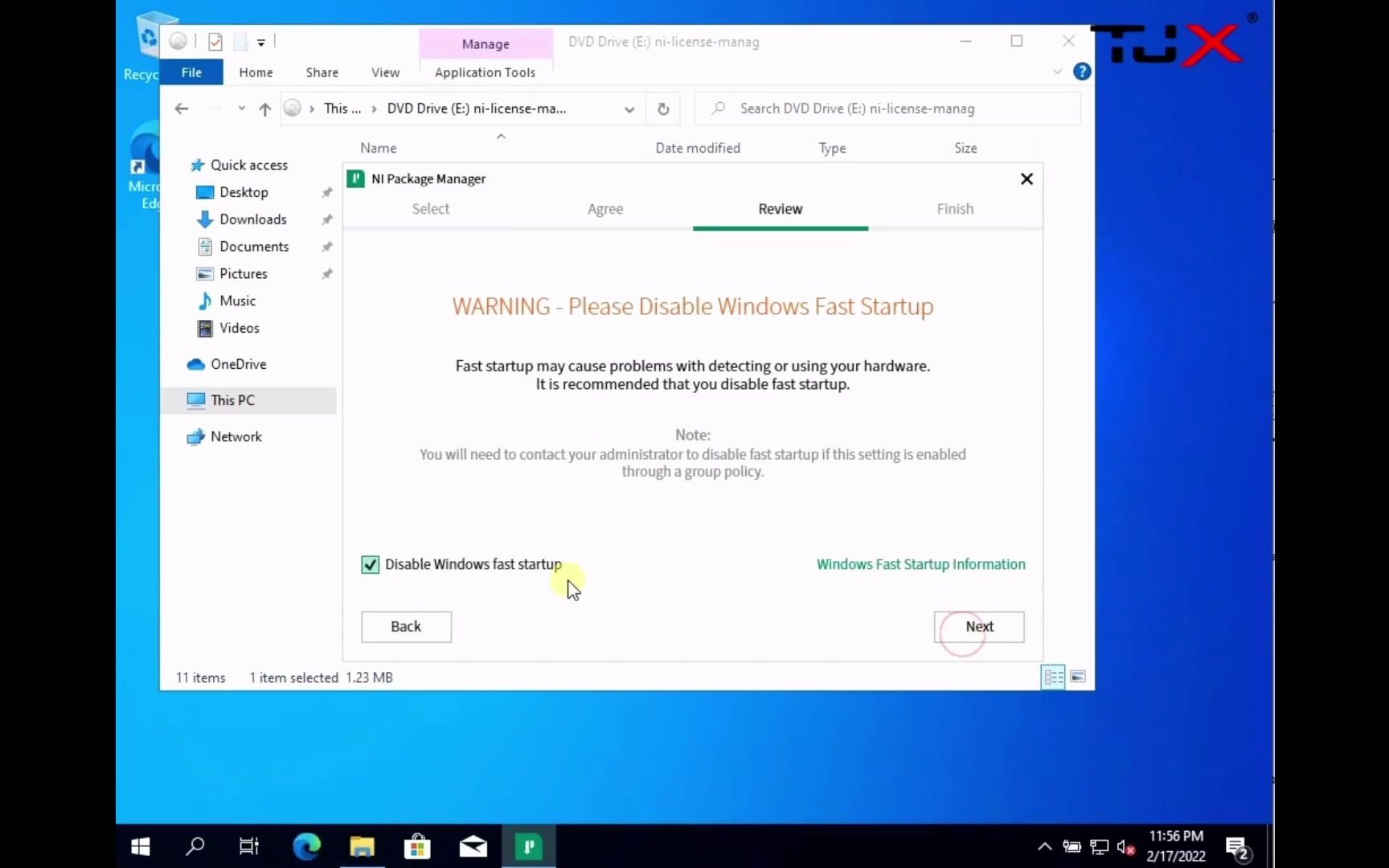This screenshot has width=1389, height=868.
Task: Click the muted volume tray icon
Action: 1126,847
